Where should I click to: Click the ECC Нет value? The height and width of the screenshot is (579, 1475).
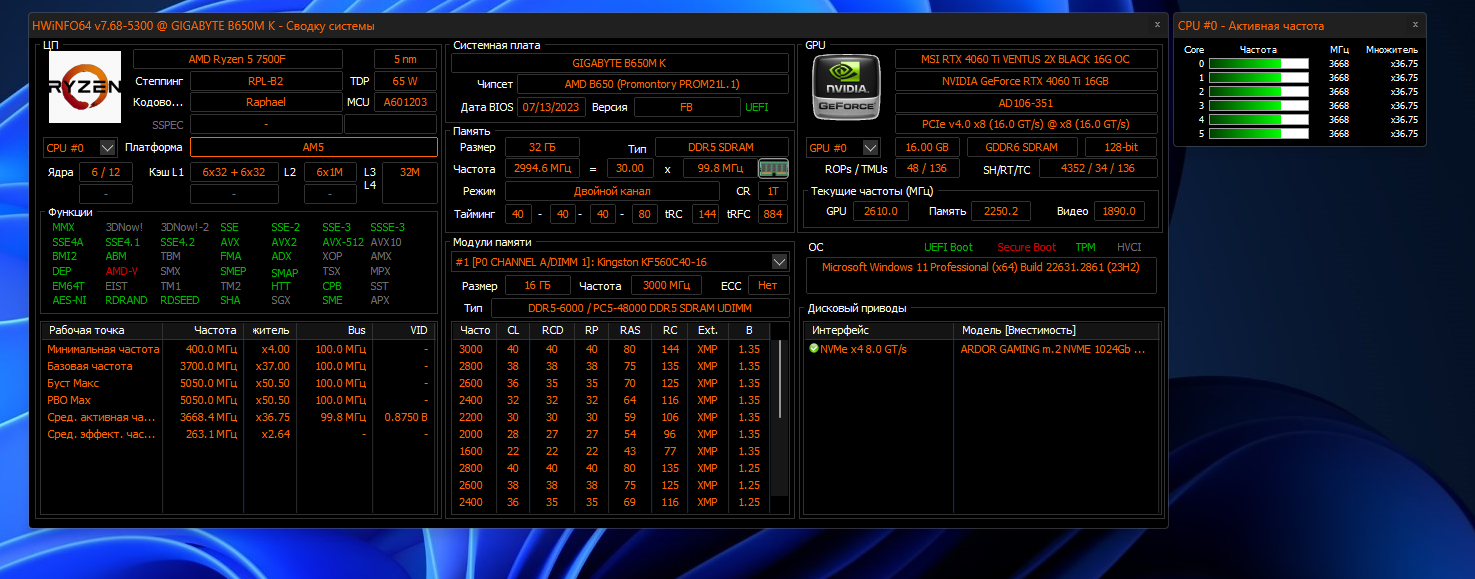(x=768, y=286)
